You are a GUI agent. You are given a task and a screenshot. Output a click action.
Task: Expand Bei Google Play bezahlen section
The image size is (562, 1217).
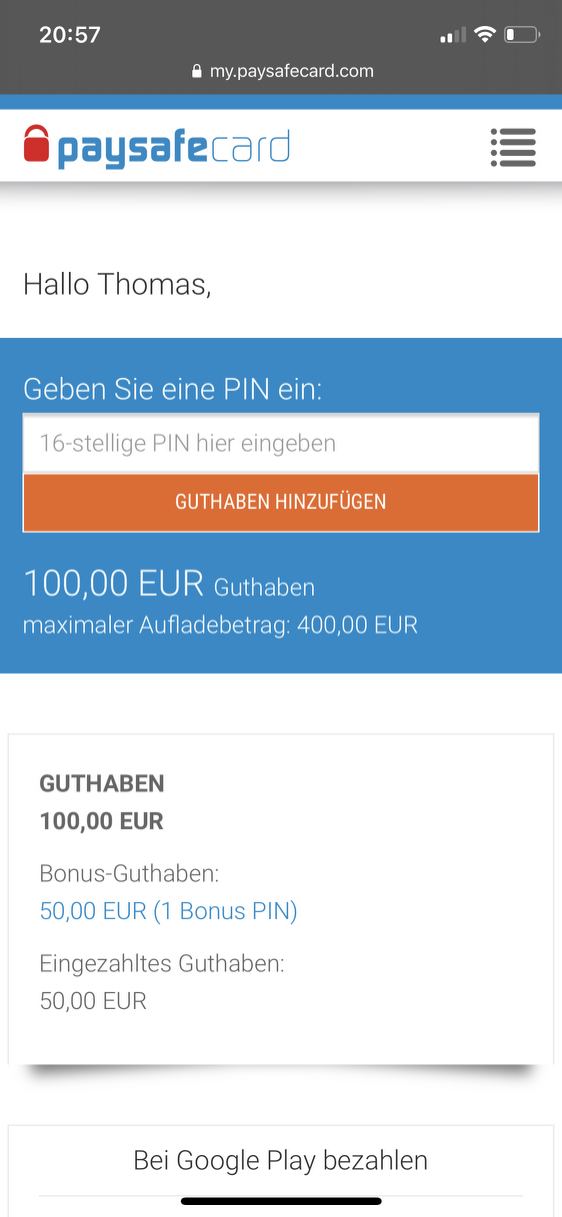(281, 1161)
